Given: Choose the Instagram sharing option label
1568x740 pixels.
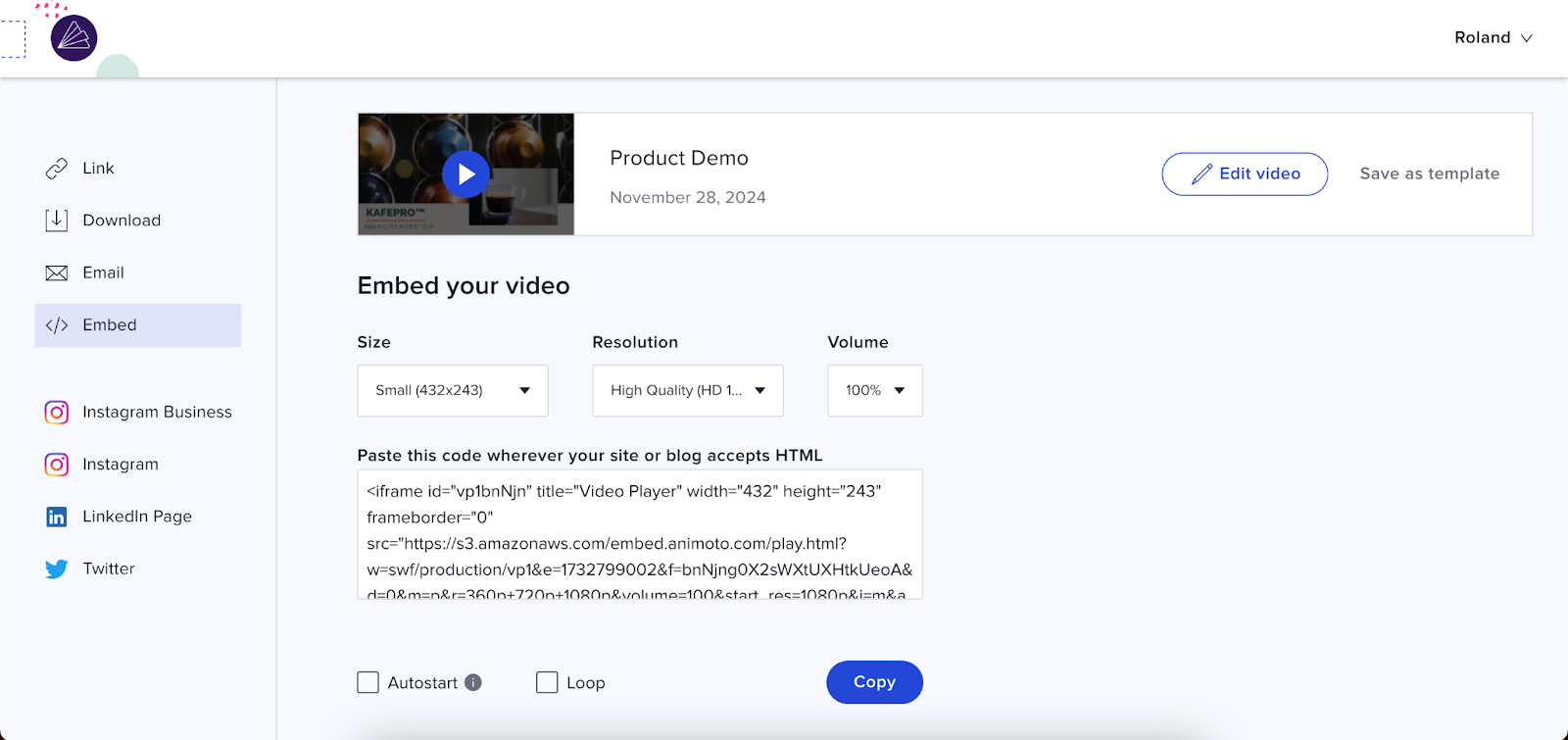Looking at the screenshot, I should [x=121, y=465].
